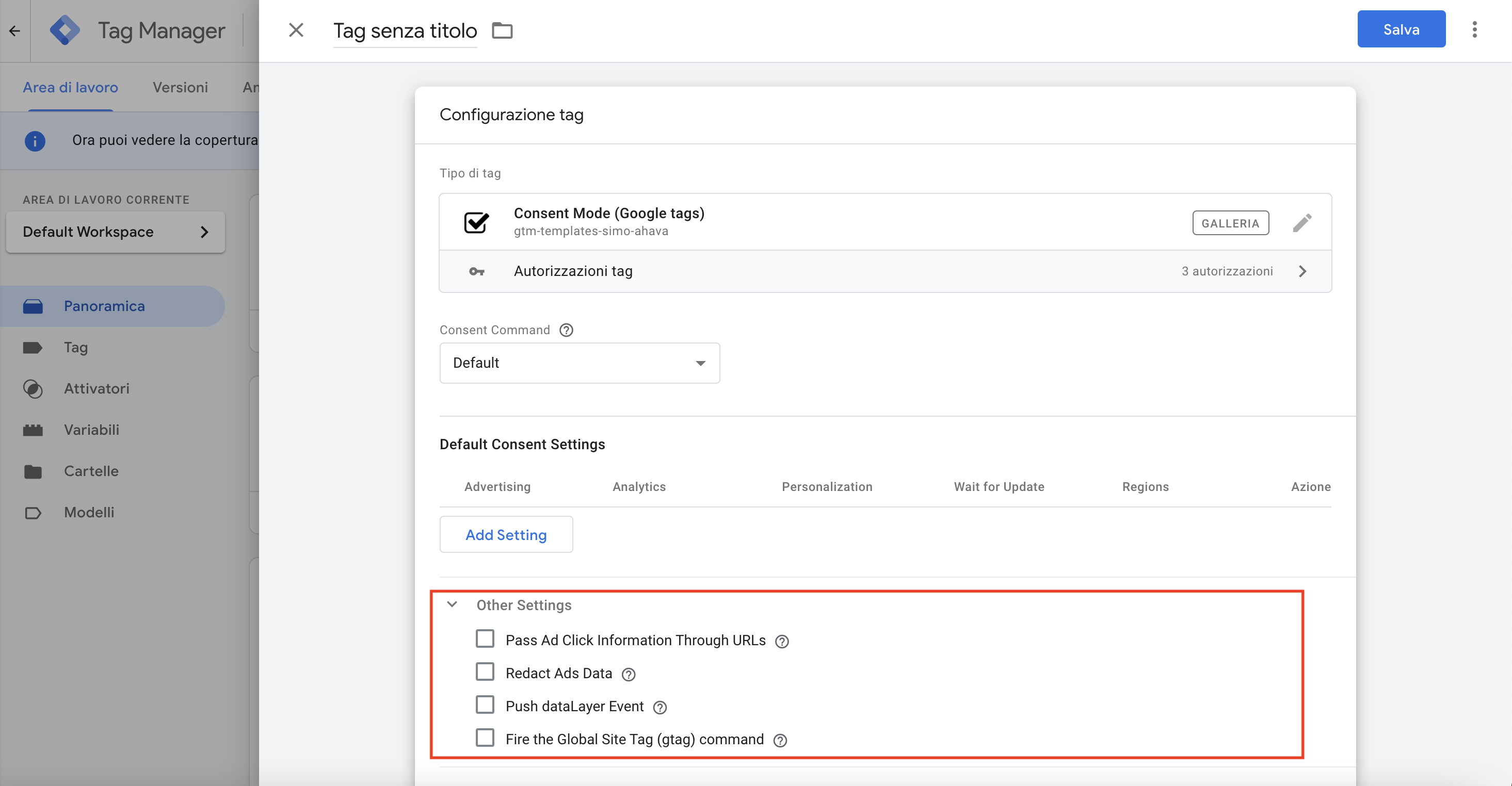Viewport: 1512px width, 786px height.
Task: Click the Cartelle folder icon in sidebar
Action: pos(33,471)
